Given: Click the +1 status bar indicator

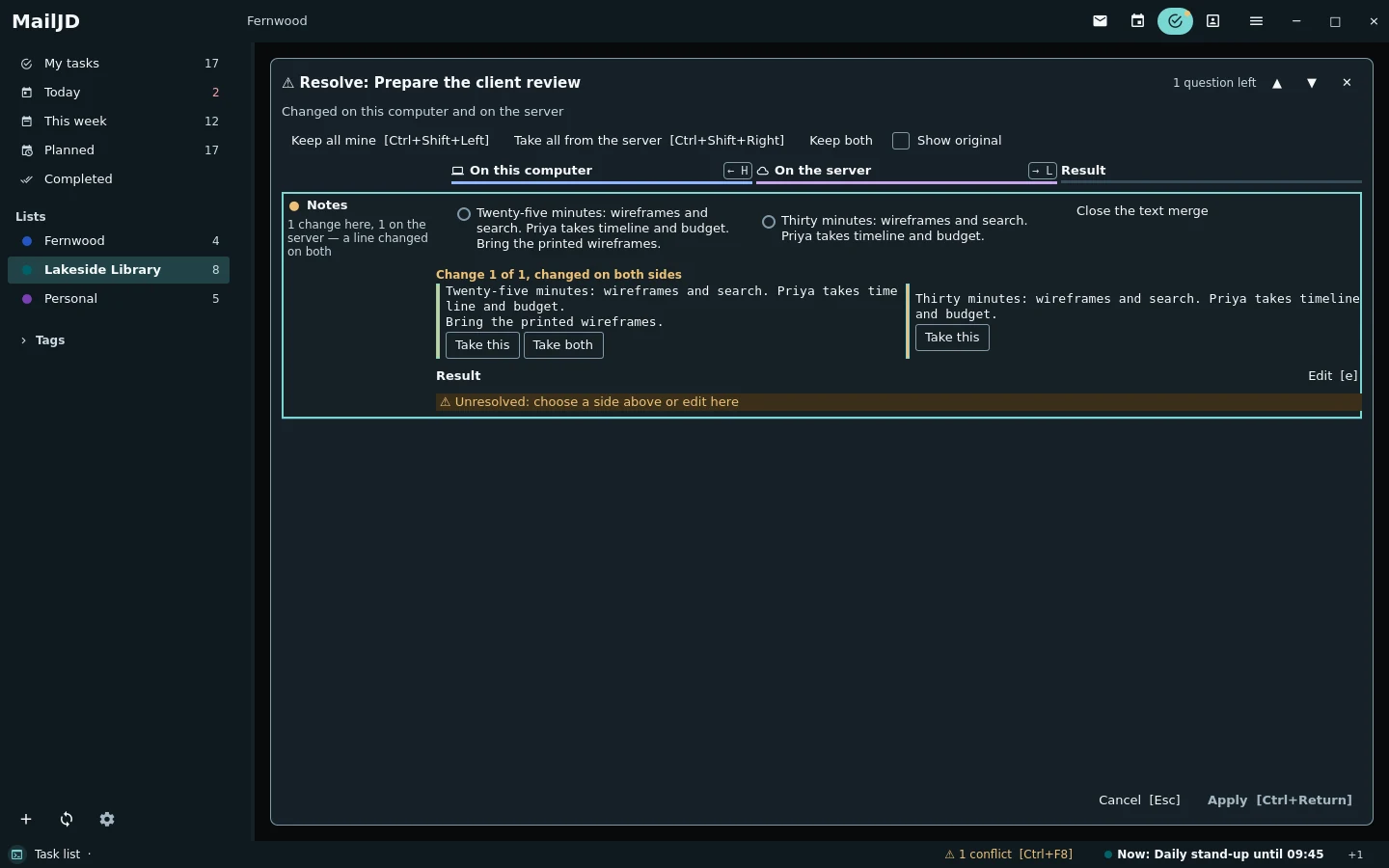Looking at the screenshot, I should click(x=1355, y=854).
